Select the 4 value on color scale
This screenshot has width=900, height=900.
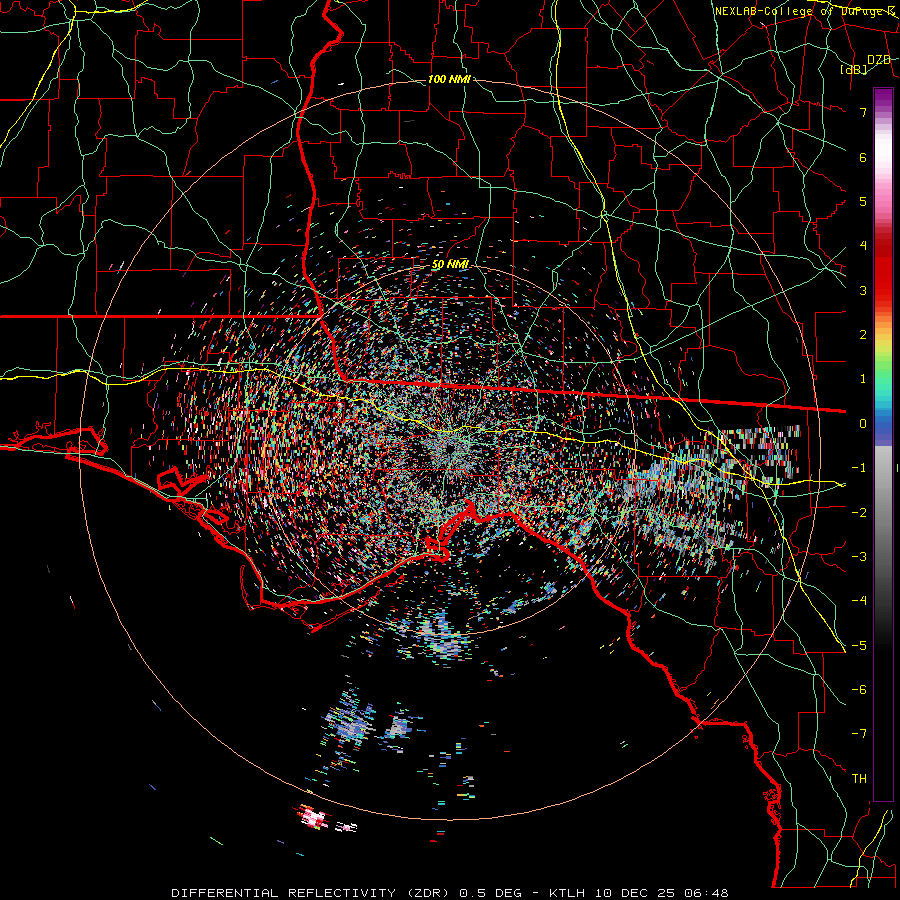(863, 246)
